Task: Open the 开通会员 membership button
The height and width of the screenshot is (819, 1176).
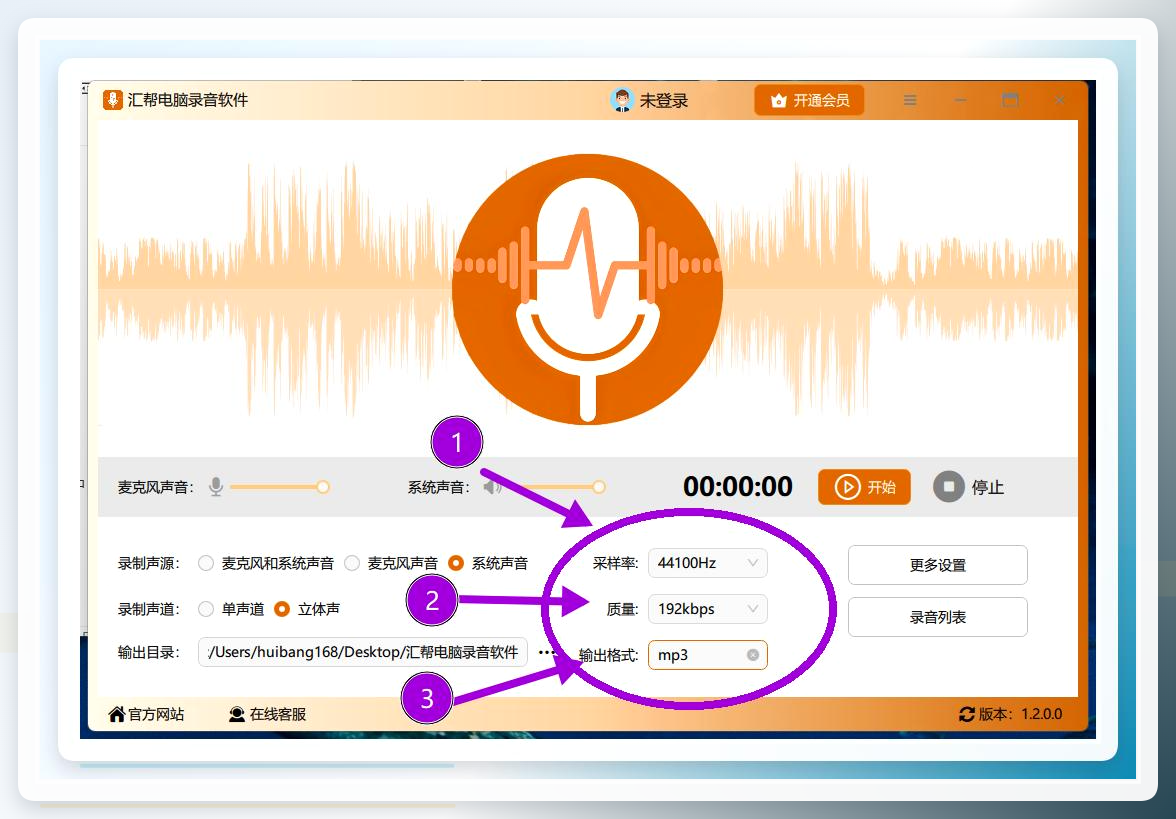Action: point(809,100)
